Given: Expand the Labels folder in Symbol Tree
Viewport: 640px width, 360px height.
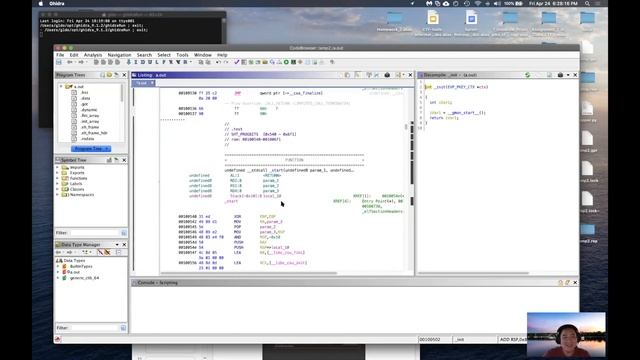Looking at the screenshot, I should 58,184.
